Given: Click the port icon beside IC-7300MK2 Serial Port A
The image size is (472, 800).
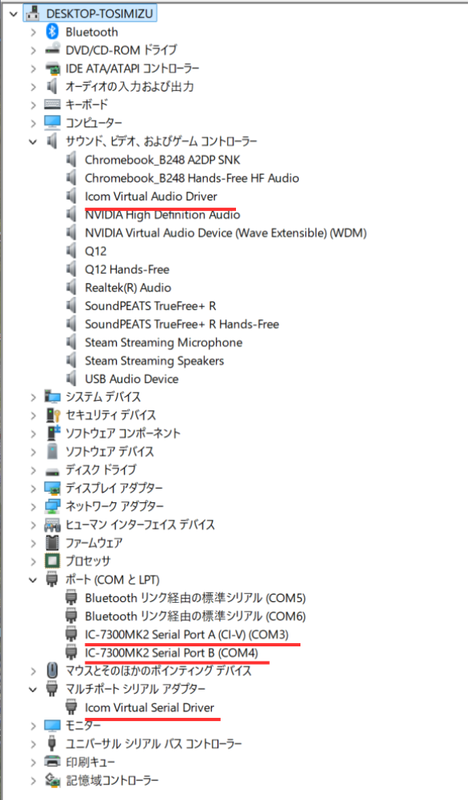Looking at the screenshot, I should coord(71,635).
